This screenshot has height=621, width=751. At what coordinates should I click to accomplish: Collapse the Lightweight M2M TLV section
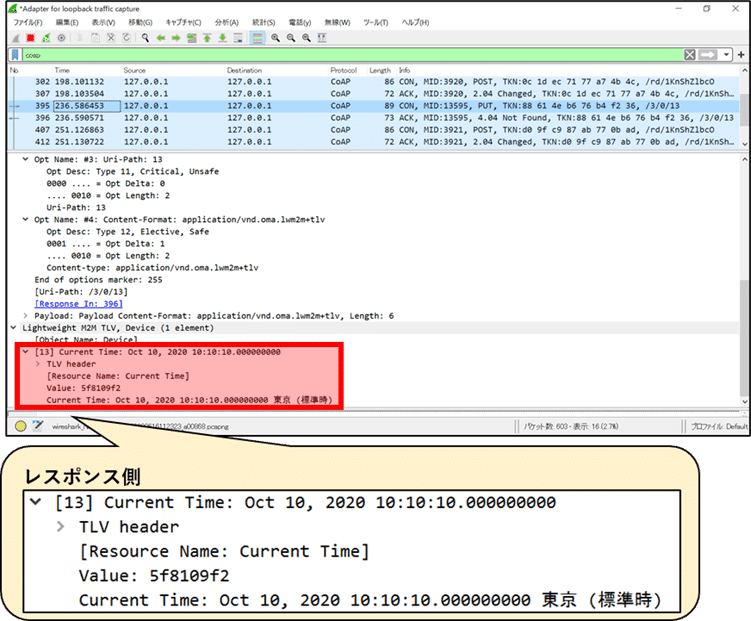[14, 327]
